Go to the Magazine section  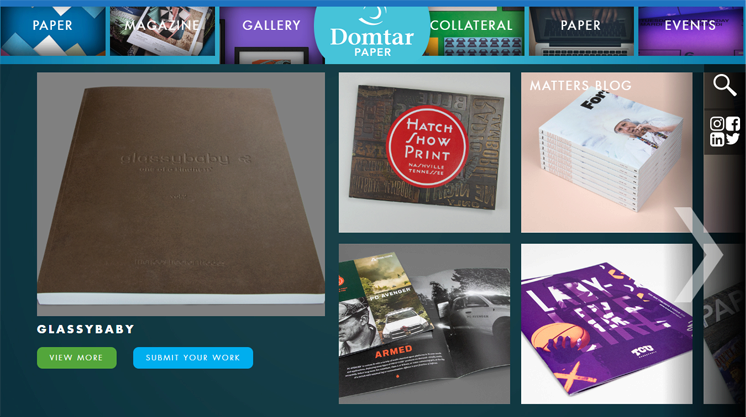point(162,31)
